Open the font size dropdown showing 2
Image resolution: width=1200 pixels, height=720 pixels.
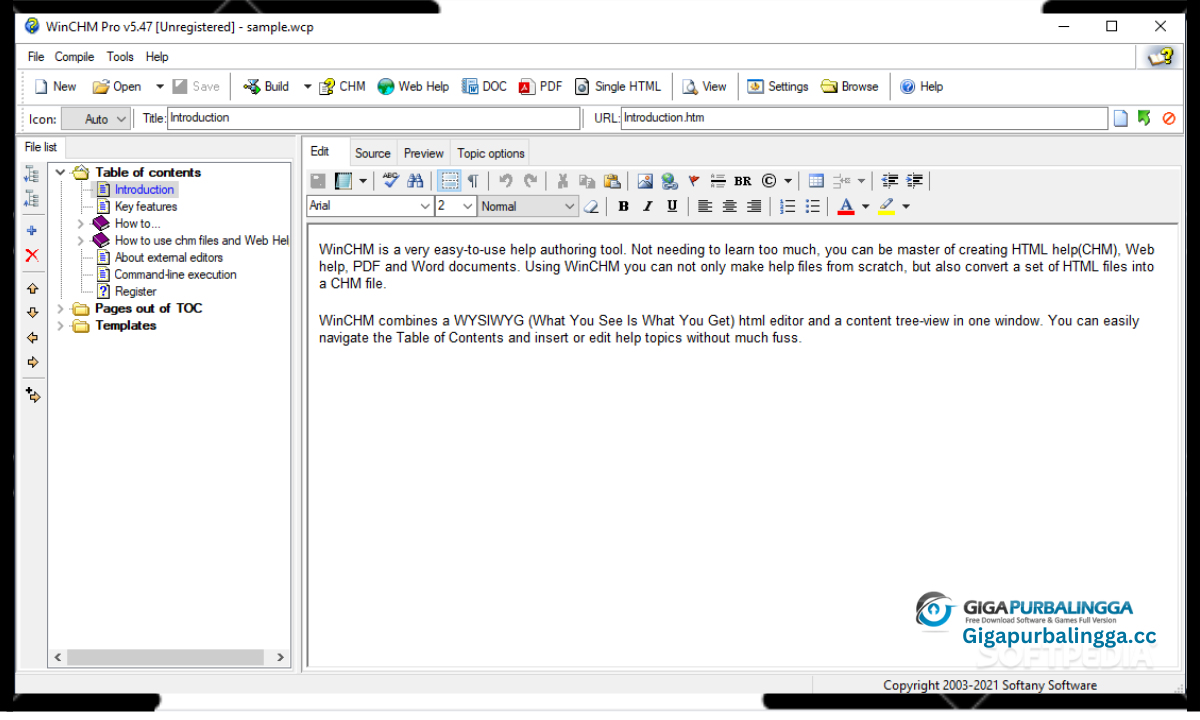pyautogui.click(x=467, y=206)
